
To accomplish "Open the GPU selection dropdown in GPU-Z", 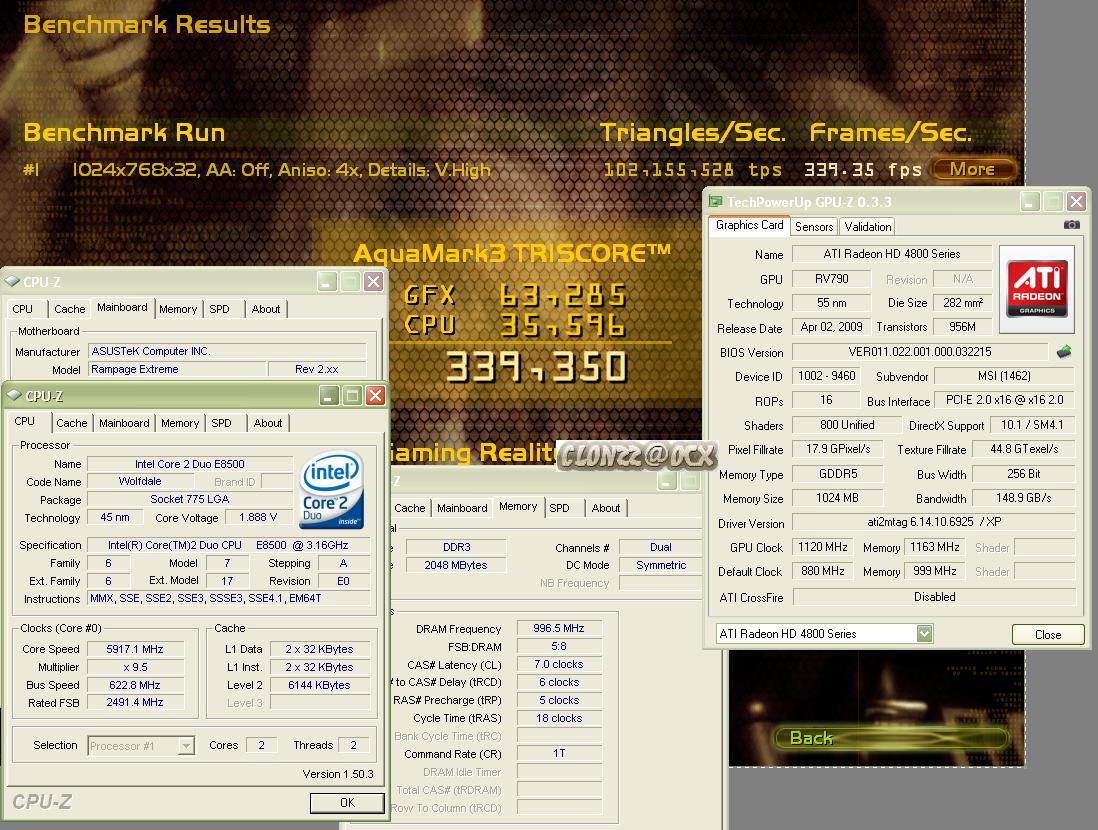I will click(x=924, y=634).
